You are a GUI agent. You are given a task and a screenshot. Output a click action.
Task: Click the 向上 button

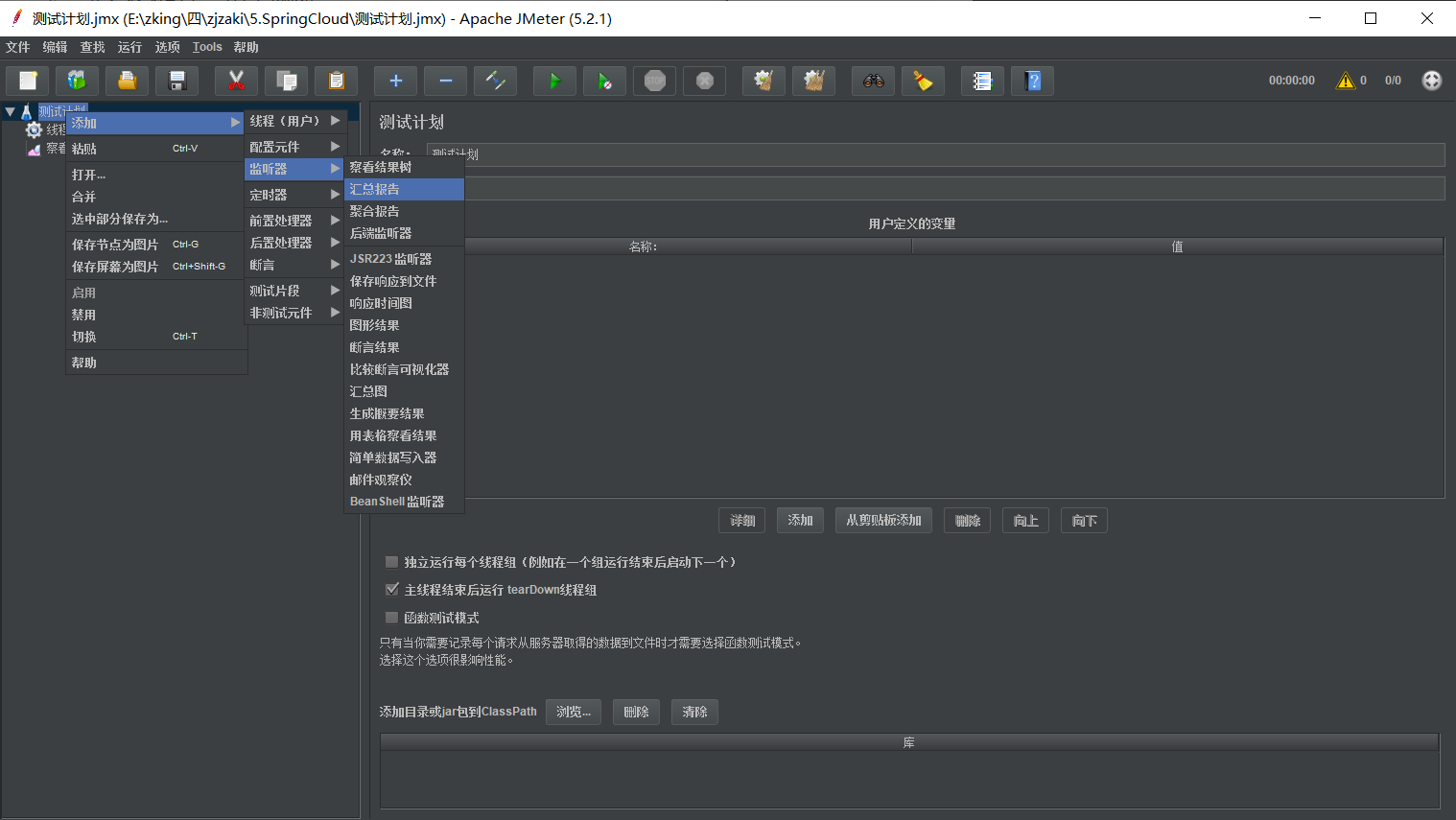tap(1026, 521)
